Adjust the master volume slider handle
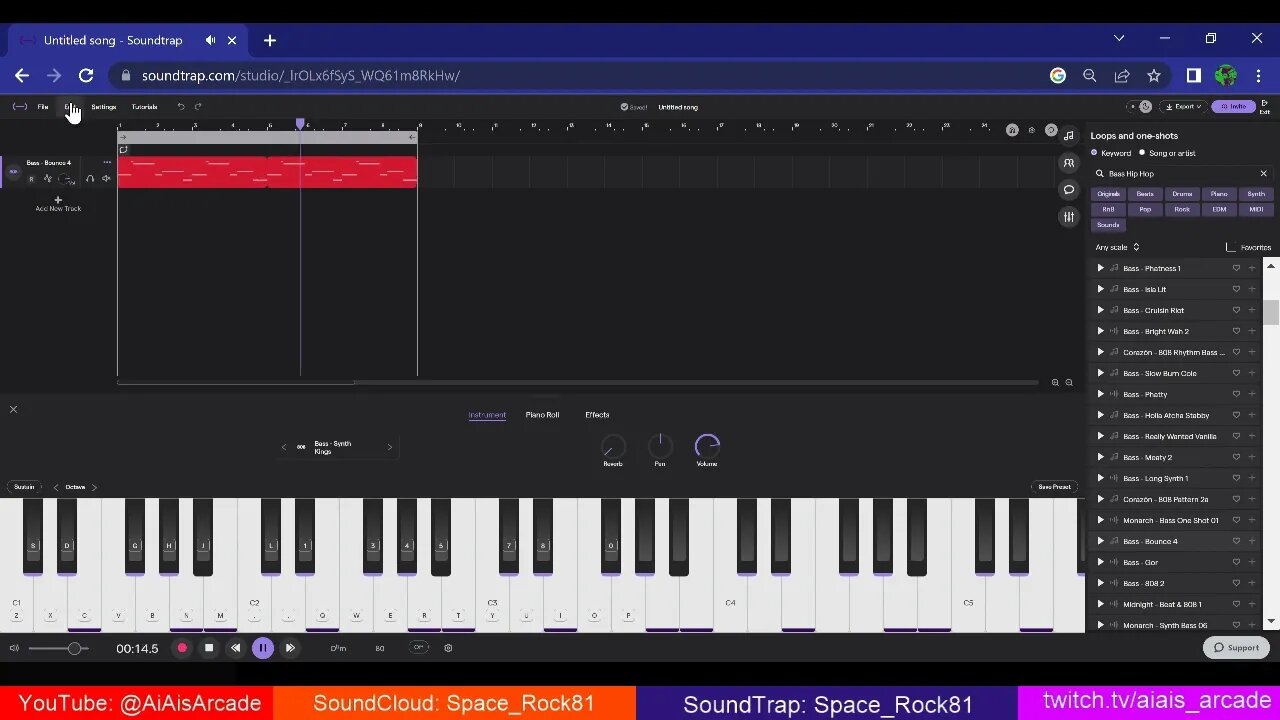 [x=73, y=648]
